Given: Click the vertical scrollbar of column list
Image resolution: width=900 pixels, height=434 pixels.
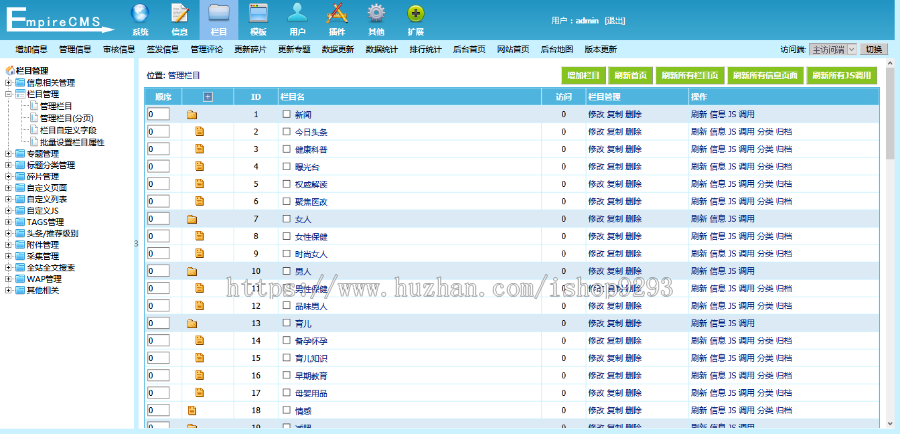Looking at the screenshot, I should pyautogui.click(x=890, y=250).
